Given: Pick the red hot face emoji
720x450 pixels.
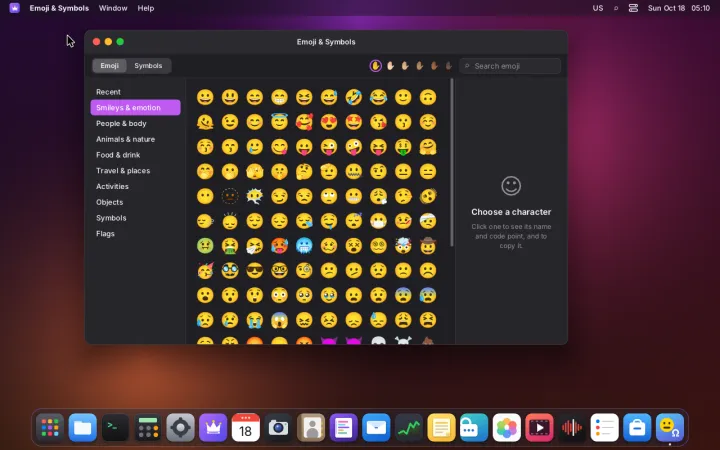Looking at the screenshot, I should [x=279, y=246].
